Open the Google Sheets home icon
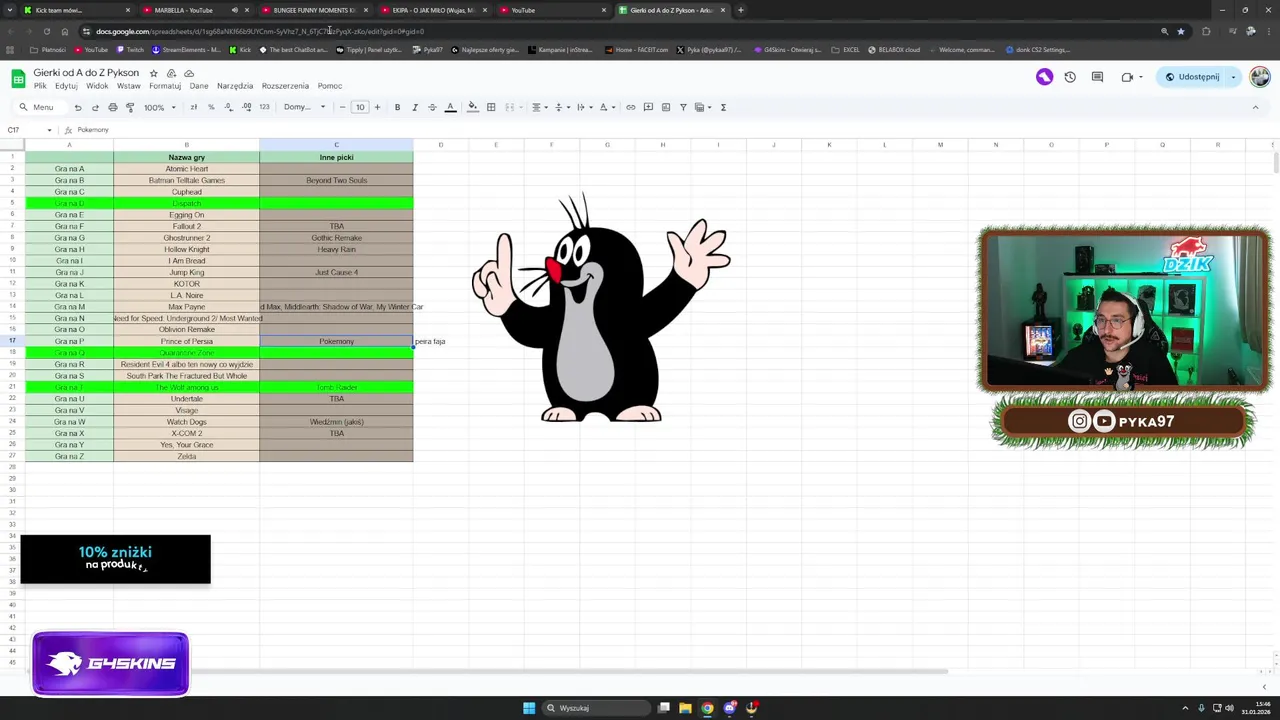Viewport: 1280px width, 720px height. [x=18, y=78]
